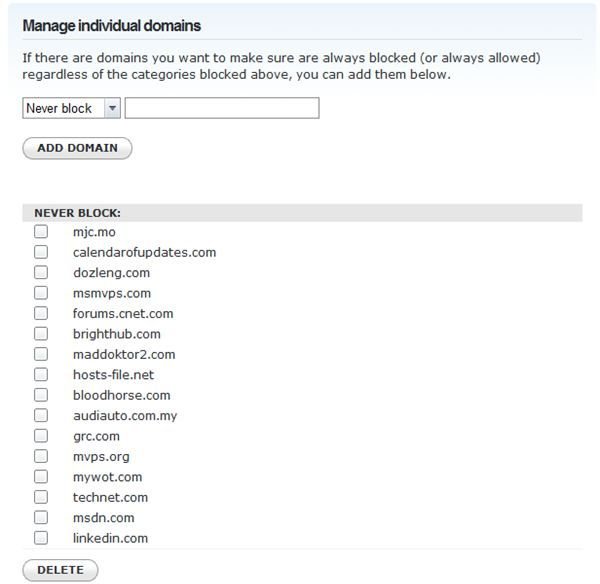Check the box for mjc.mo

coord(41,232)
